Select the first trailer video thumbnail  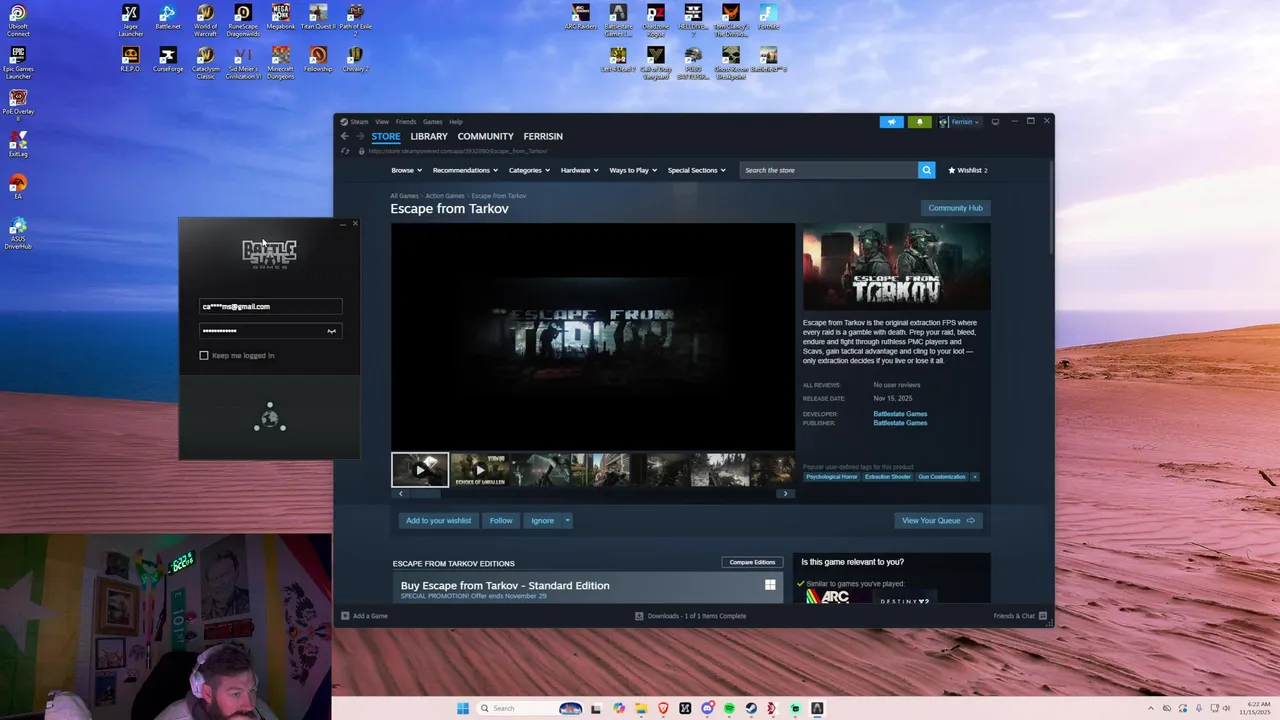(x=420, y=469)
